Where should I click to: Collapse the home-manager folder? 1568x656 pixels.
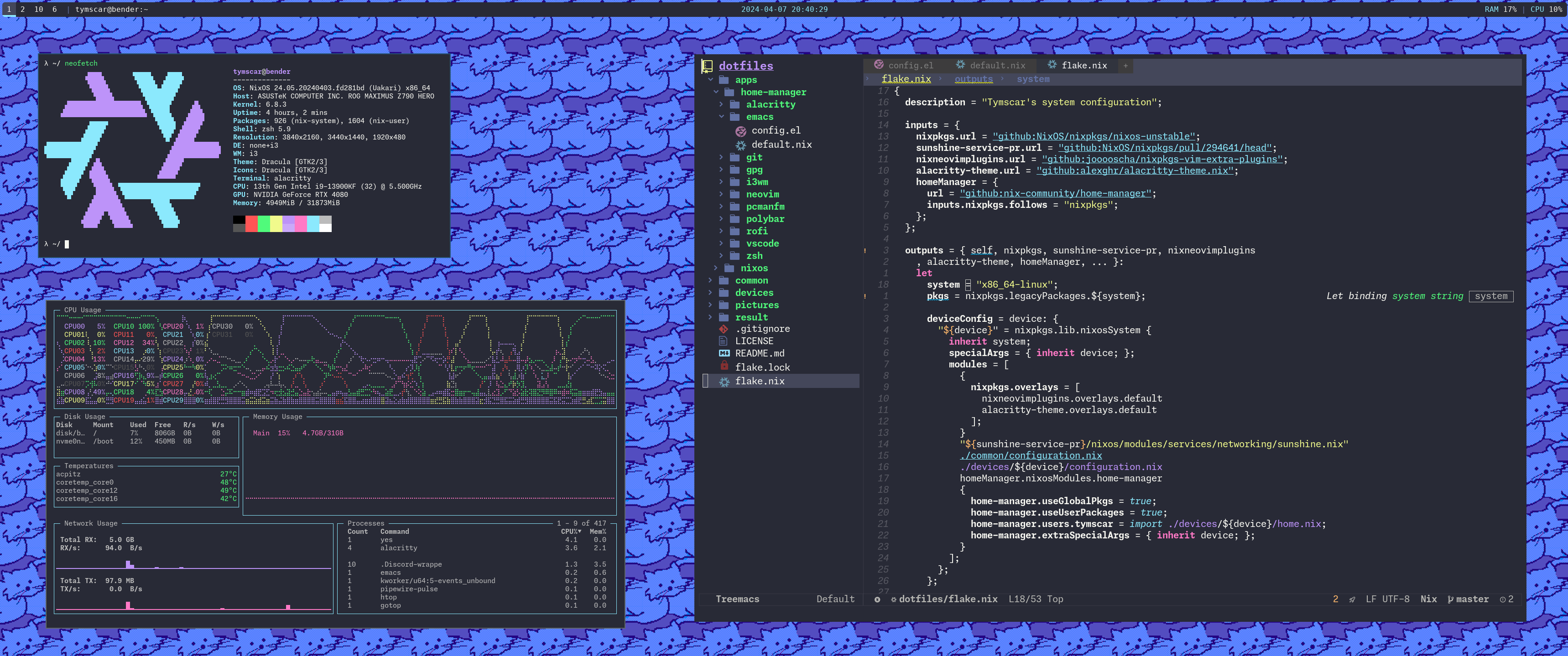[716, 93]
